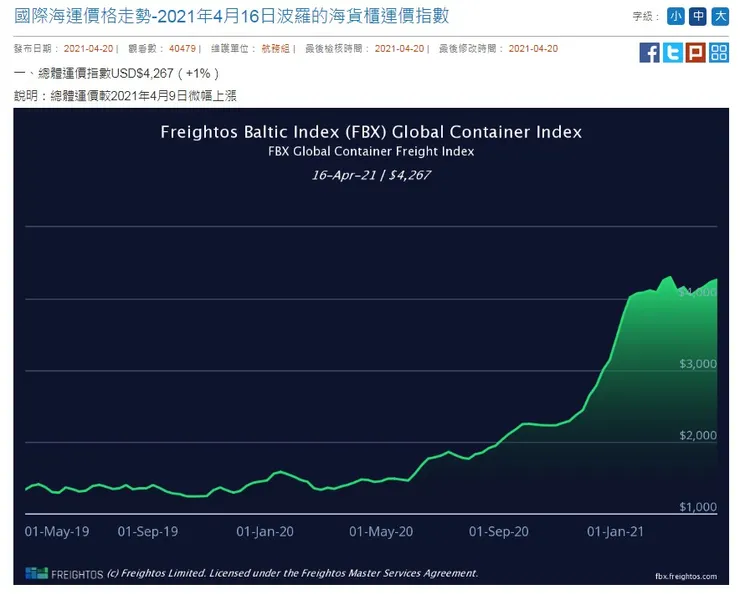Click the Freightos logo in chart footer

(x=64, y=573)
